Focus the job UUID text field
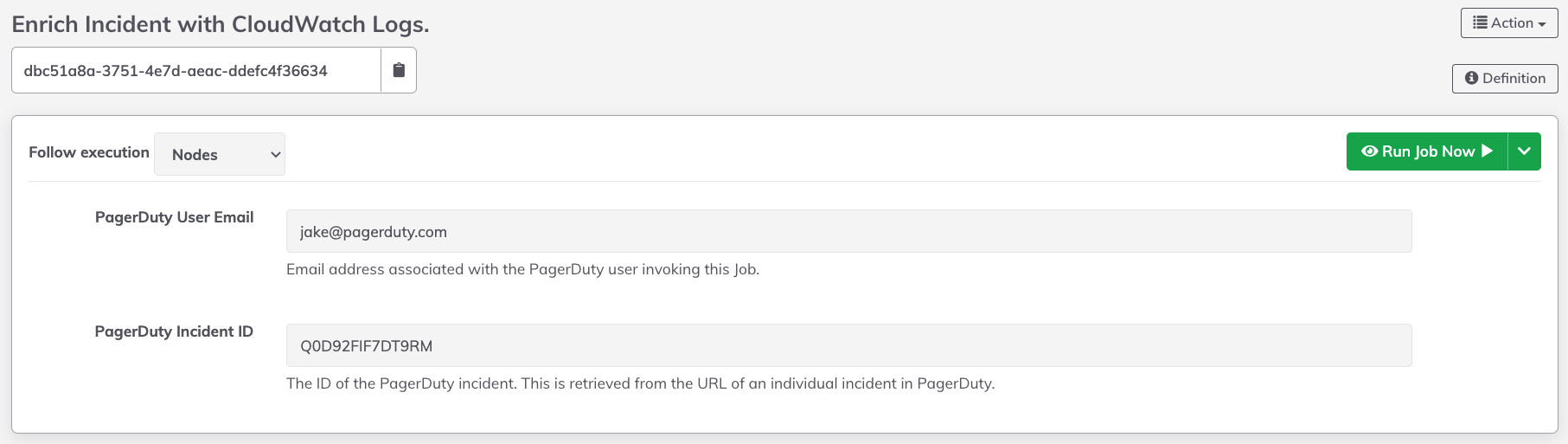Screen dimensions: 1568x444 point(196,70)
